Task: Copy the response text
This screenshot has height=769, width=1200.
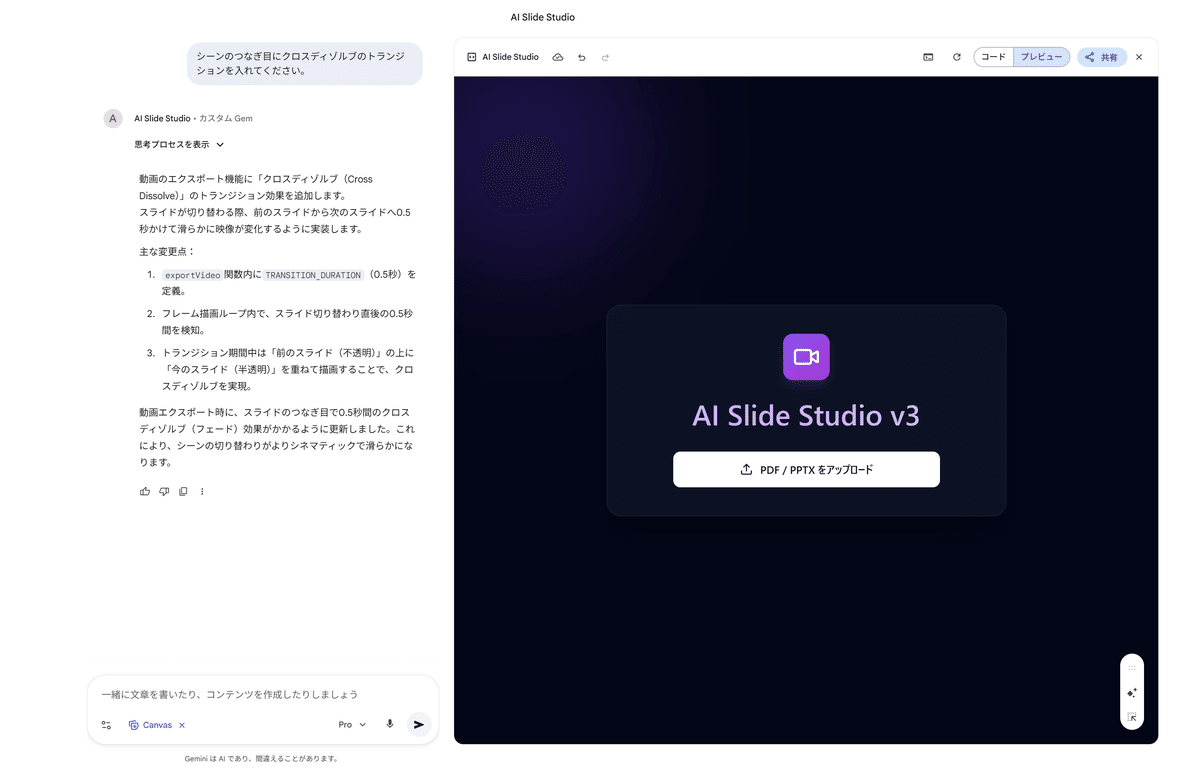Action: [183, 491]
